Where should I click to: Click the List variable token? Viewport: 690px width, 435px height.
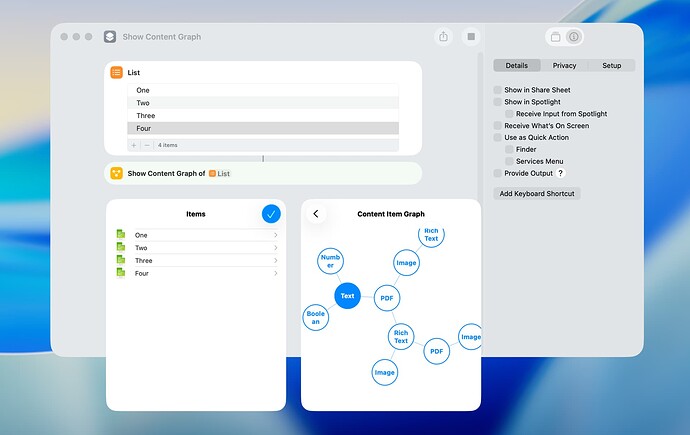(219, 173)
